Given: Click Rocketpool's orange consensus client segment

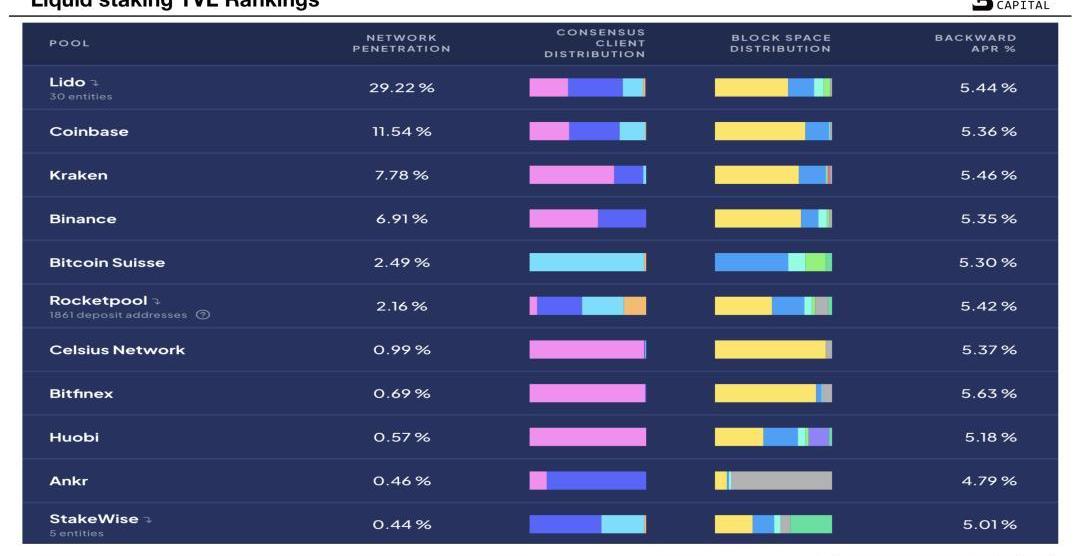Looking at the screenshot, I should [x=635, y=306].
